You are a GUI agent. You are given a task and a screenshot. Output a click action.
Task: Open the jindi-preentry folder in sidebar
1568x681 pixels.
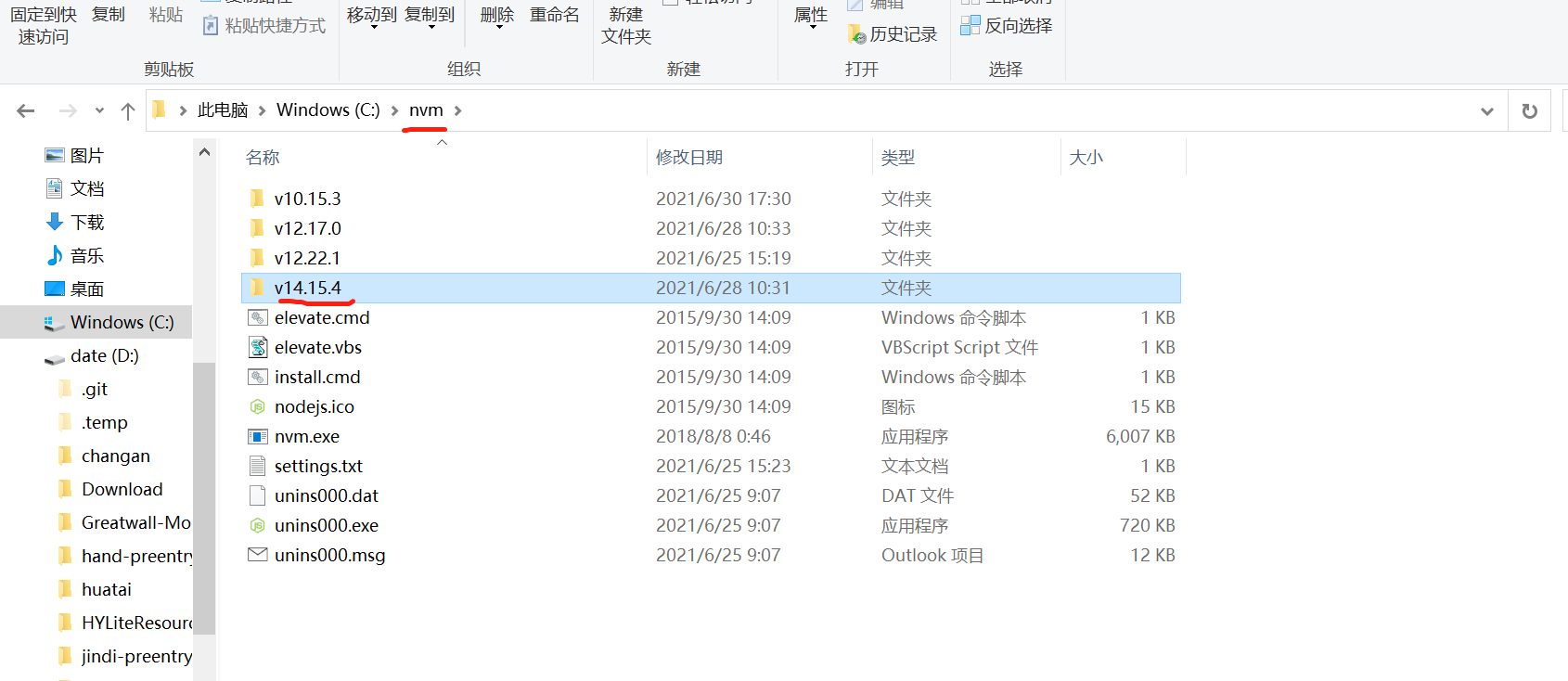[123, 656]
